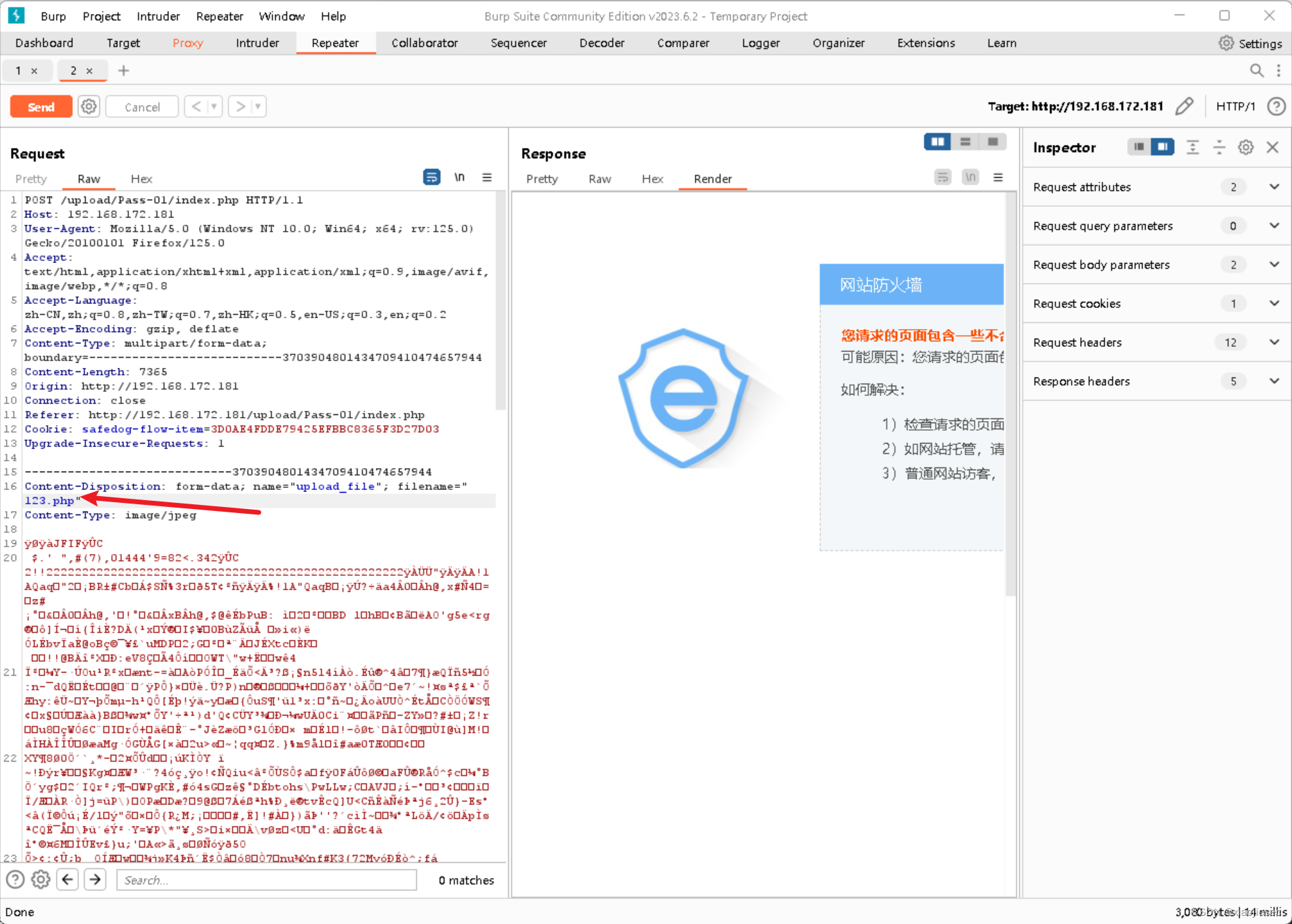Toggle non-printable characters in Response
The width and height of the screenshot is (1292, 924).
(970, 177)
